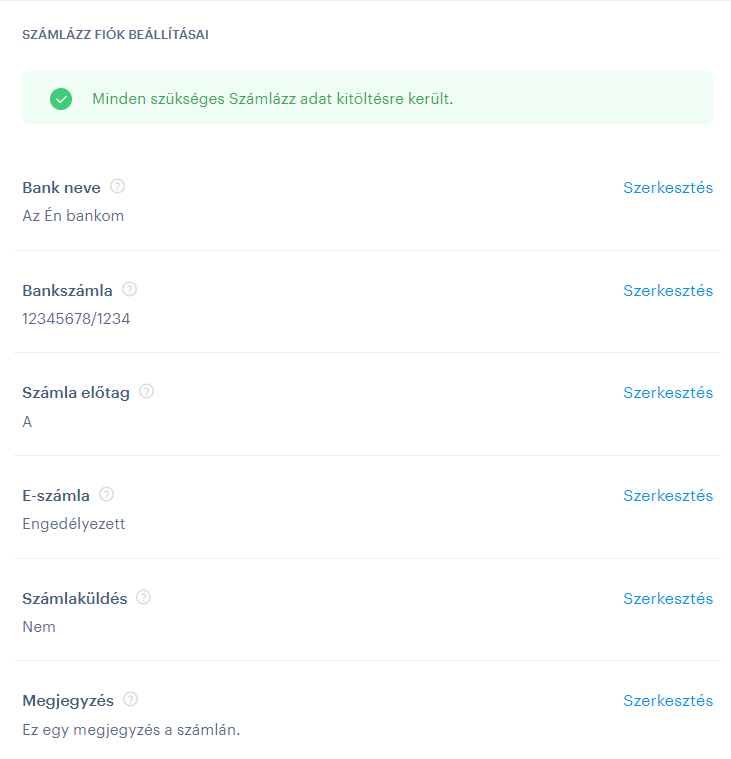The image size is (731, 759).
Task: Click the question mark beside Számla előtag
Action: (x=147, y=391)
